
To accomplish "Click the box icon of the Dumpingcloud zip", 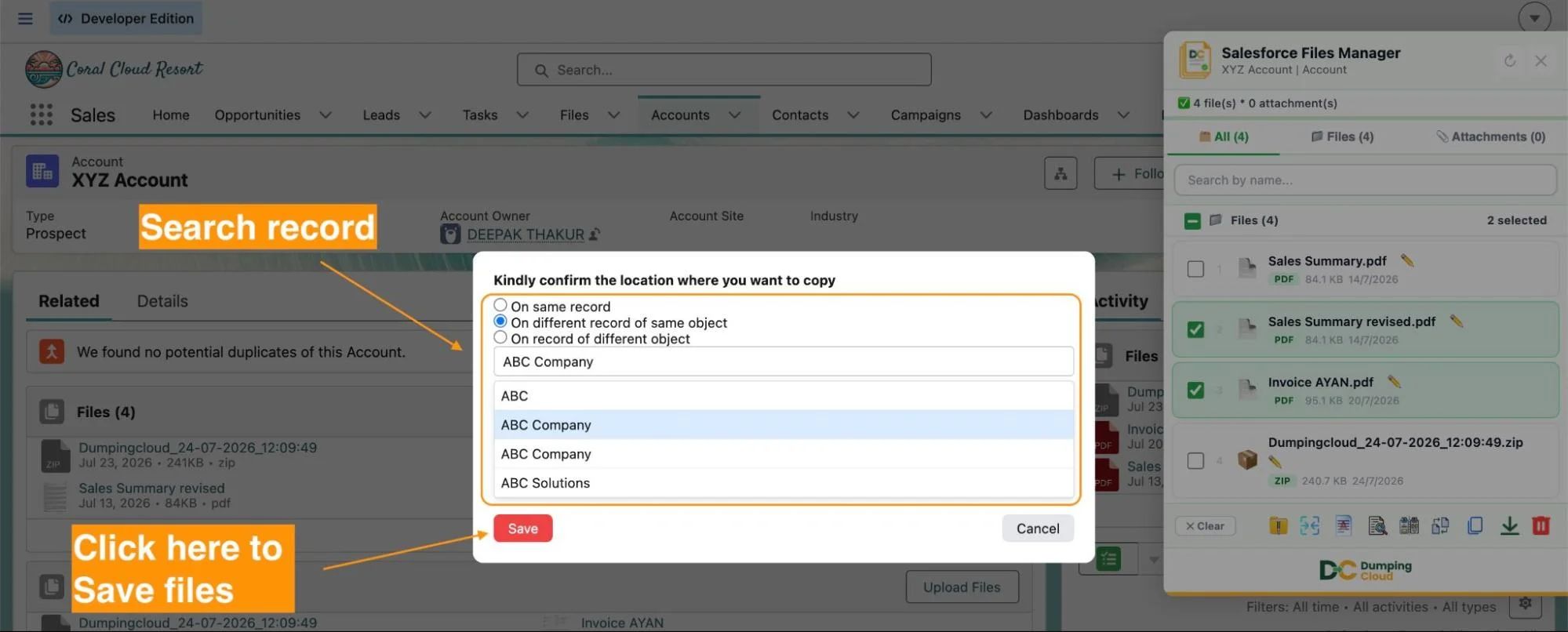I will tap(1247, 459).
